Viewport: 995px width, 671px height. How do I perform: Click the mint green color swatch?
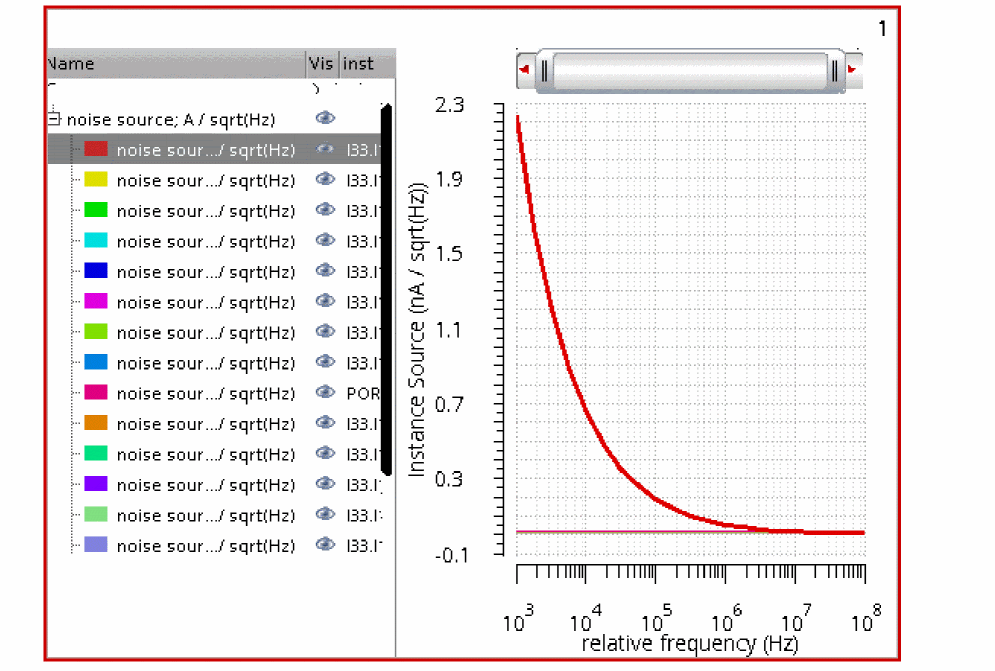(96, 454)
